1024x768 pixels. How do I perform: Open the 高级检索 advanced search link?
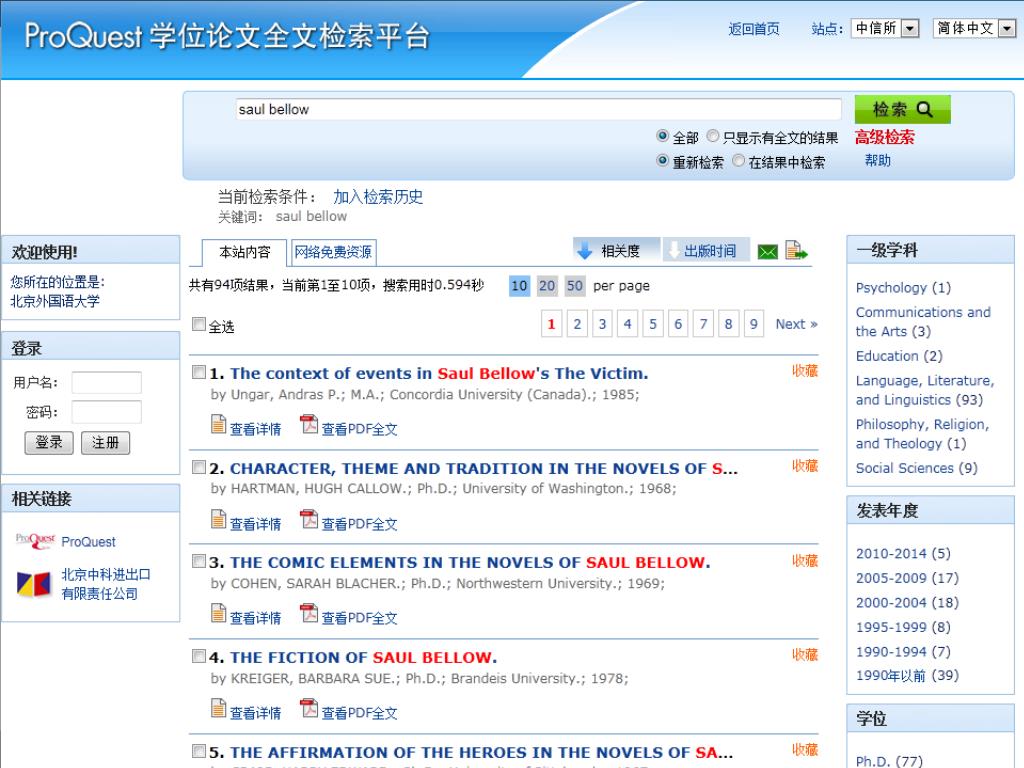coord(884,137)
